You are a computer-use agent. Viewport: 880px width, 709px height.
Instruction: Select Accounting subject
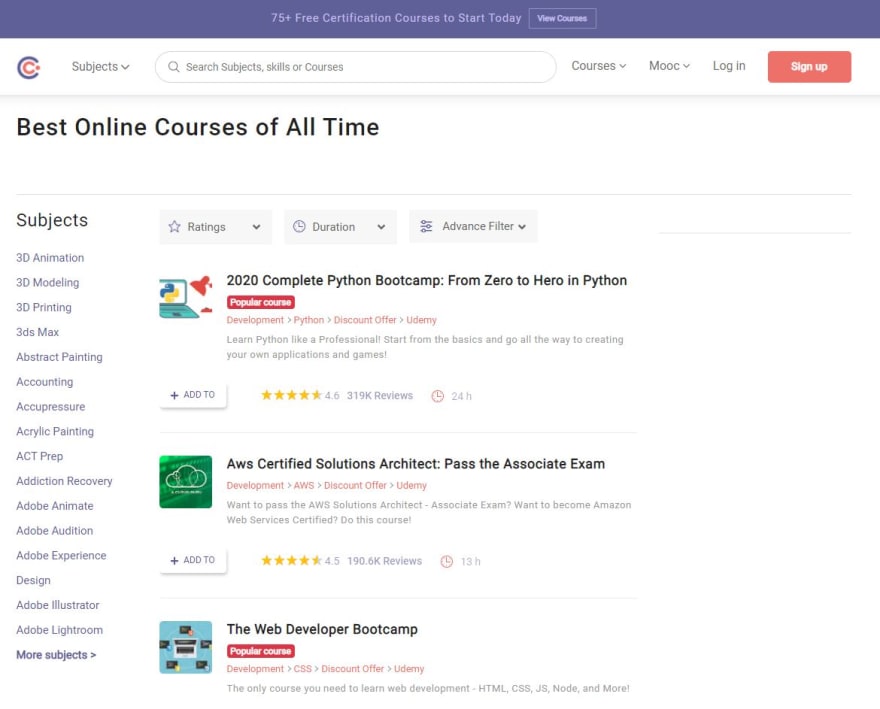(x=44, y=382)
